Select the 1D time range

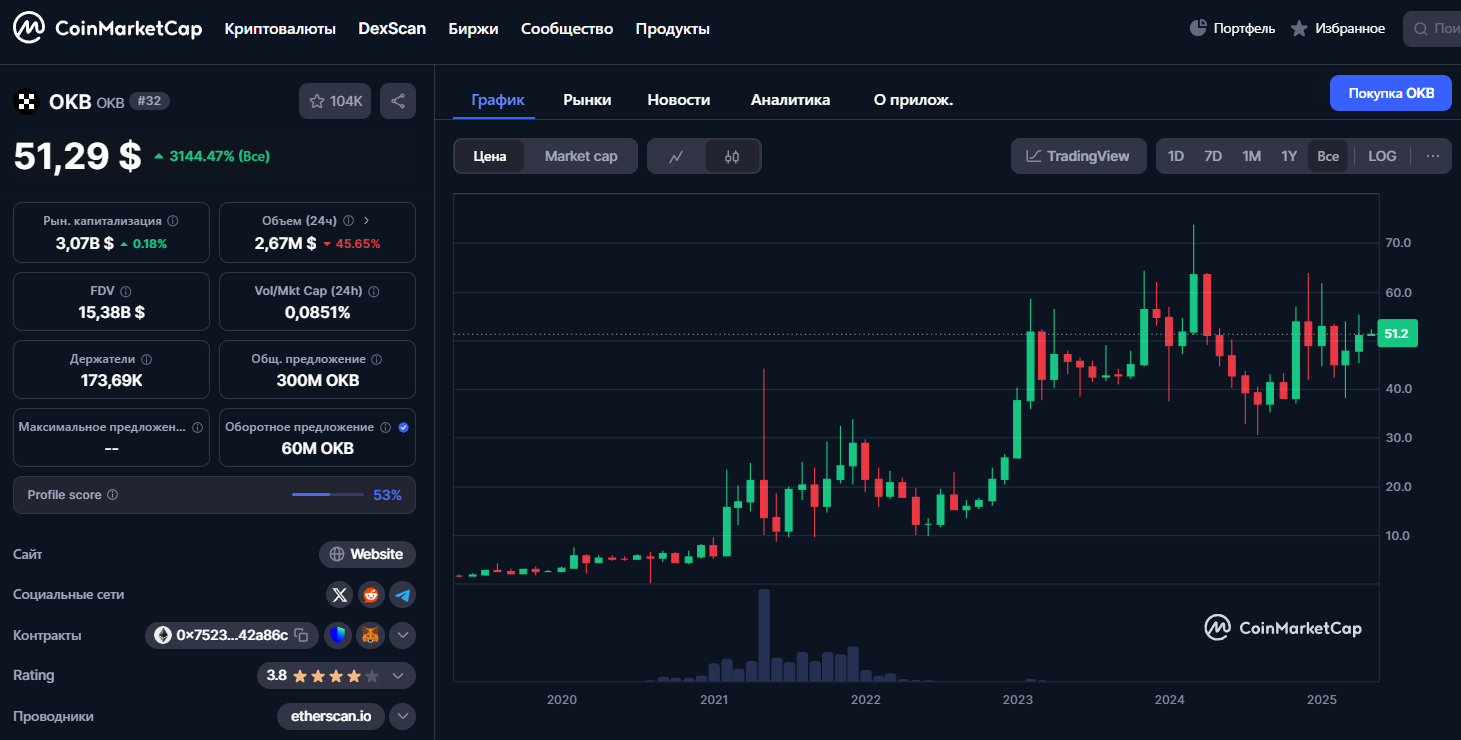pos(1176,156)
